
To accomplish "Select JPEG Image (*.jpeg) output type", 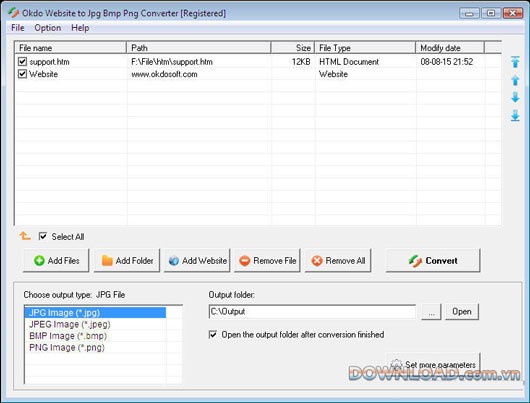I will click(x=95, y=324).
